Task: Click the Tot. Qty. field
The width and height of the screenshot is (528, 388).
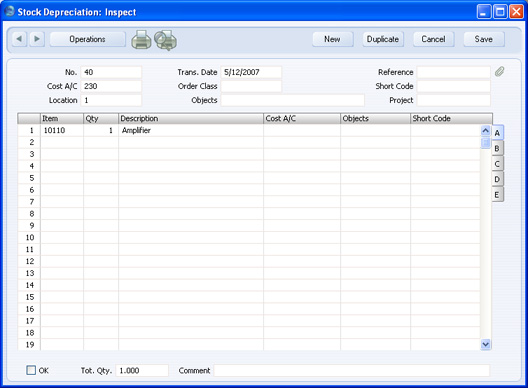Action: [142, 370]
